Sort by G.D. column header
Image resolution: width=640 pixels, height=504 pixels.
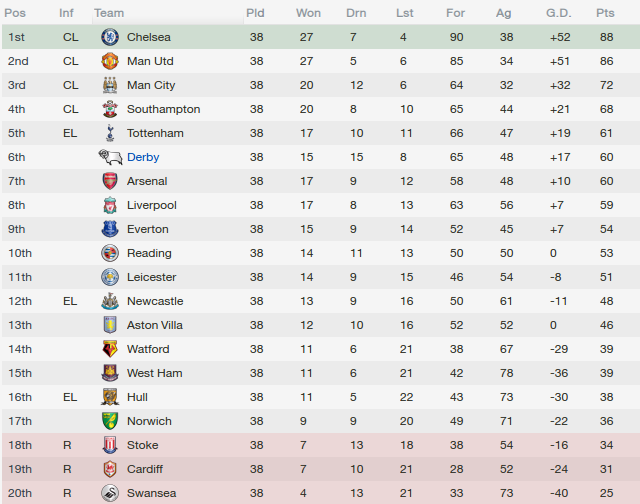(558, 13)
